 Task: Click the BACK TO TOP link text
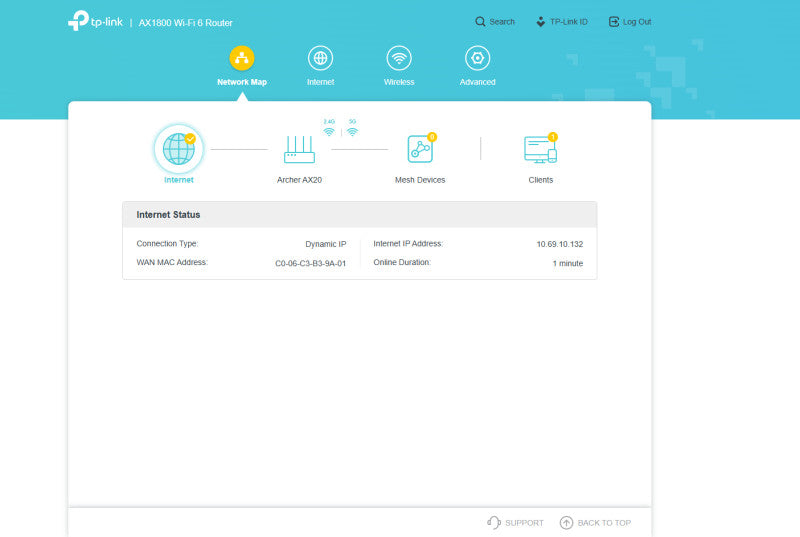[604, 523]
